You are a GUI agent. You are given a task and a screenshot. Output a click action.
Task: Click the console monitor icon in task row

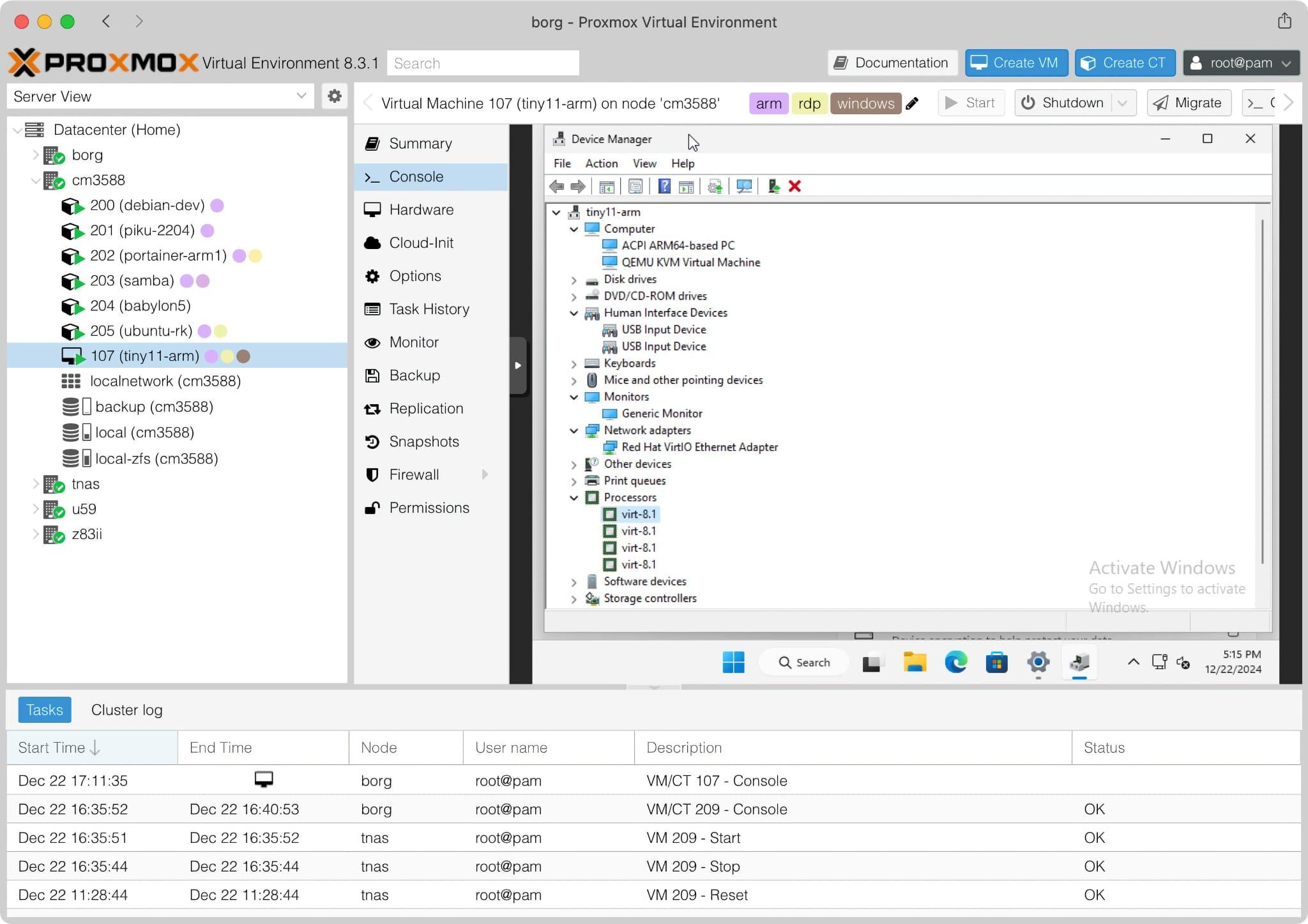tap(264, 779)
